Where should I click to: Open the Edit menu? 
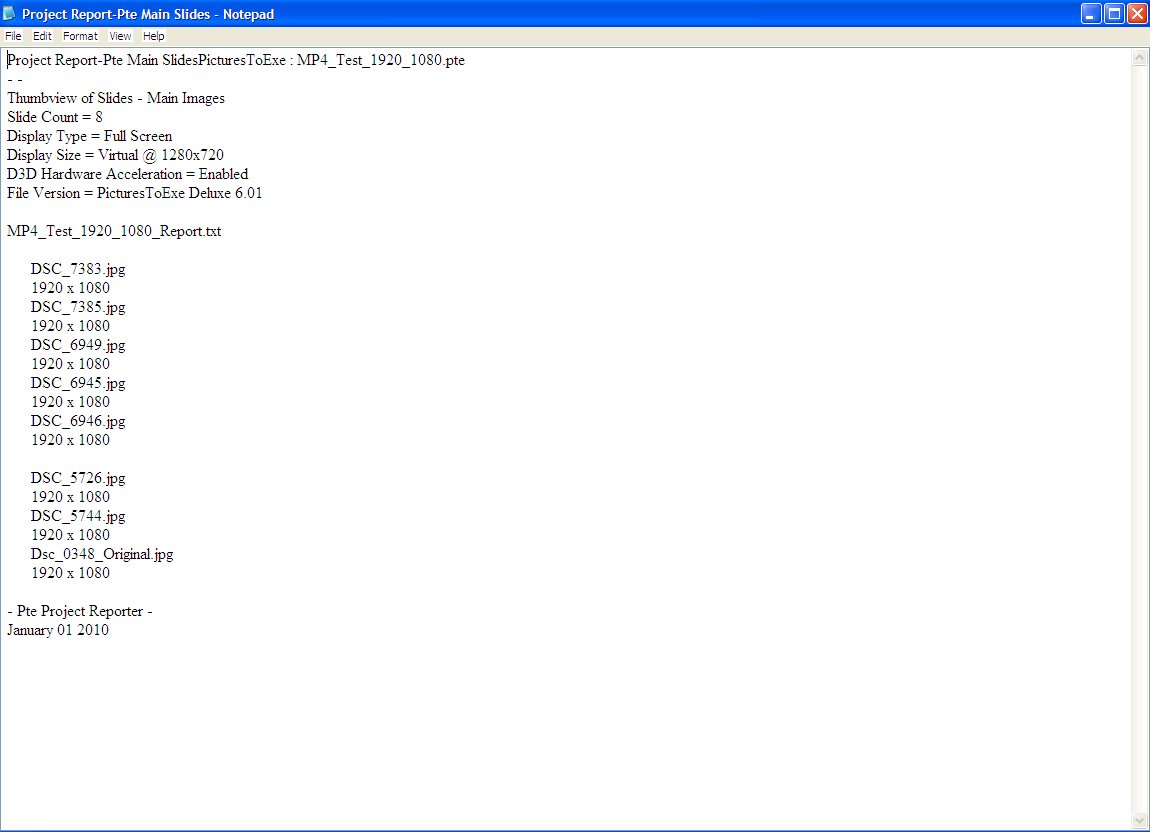[x=42, y=36]
